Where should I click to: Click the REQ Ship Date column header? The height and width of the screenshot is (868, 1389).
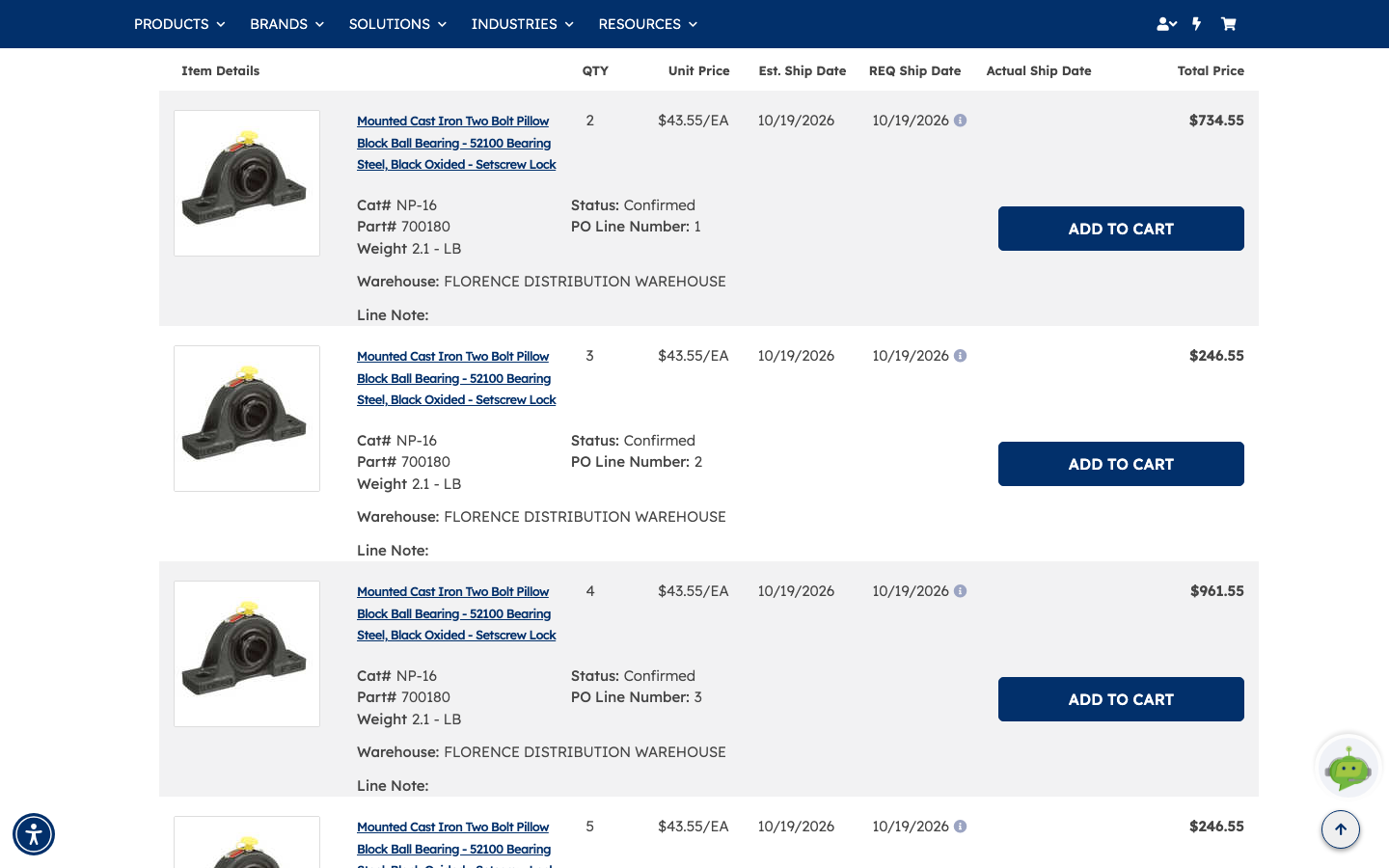[x=914, y=70]
